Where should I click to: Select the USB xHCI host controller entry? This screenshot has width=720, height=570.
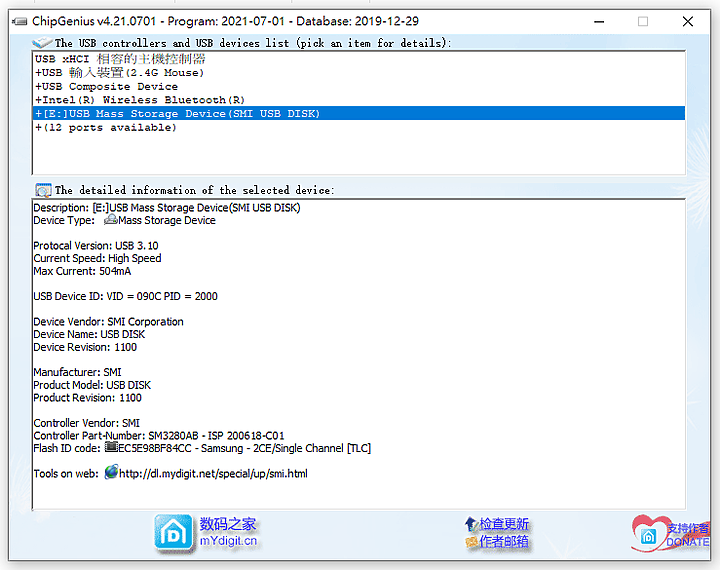coord(359,59)
